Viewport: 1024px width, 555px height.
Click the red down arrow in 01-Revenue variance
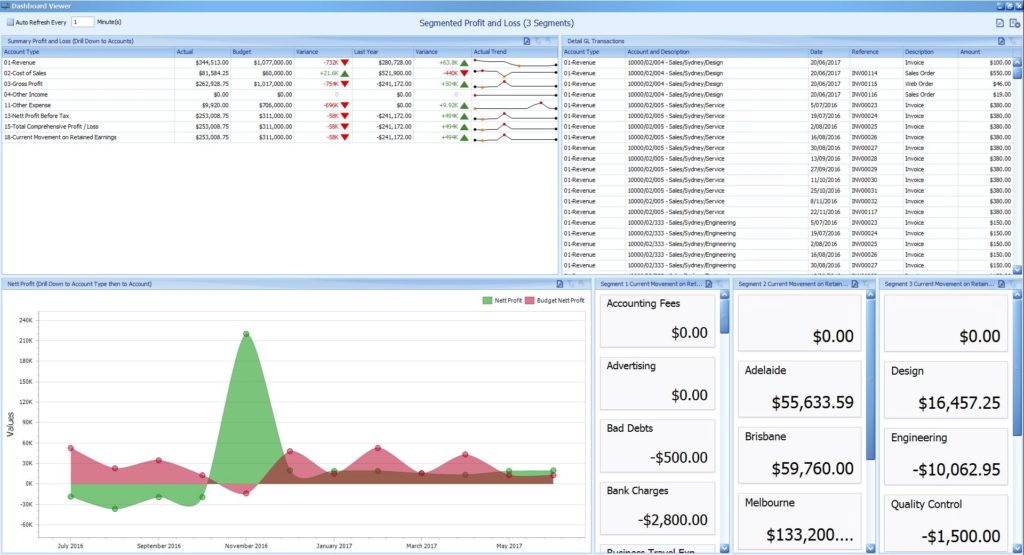point(345,63)
